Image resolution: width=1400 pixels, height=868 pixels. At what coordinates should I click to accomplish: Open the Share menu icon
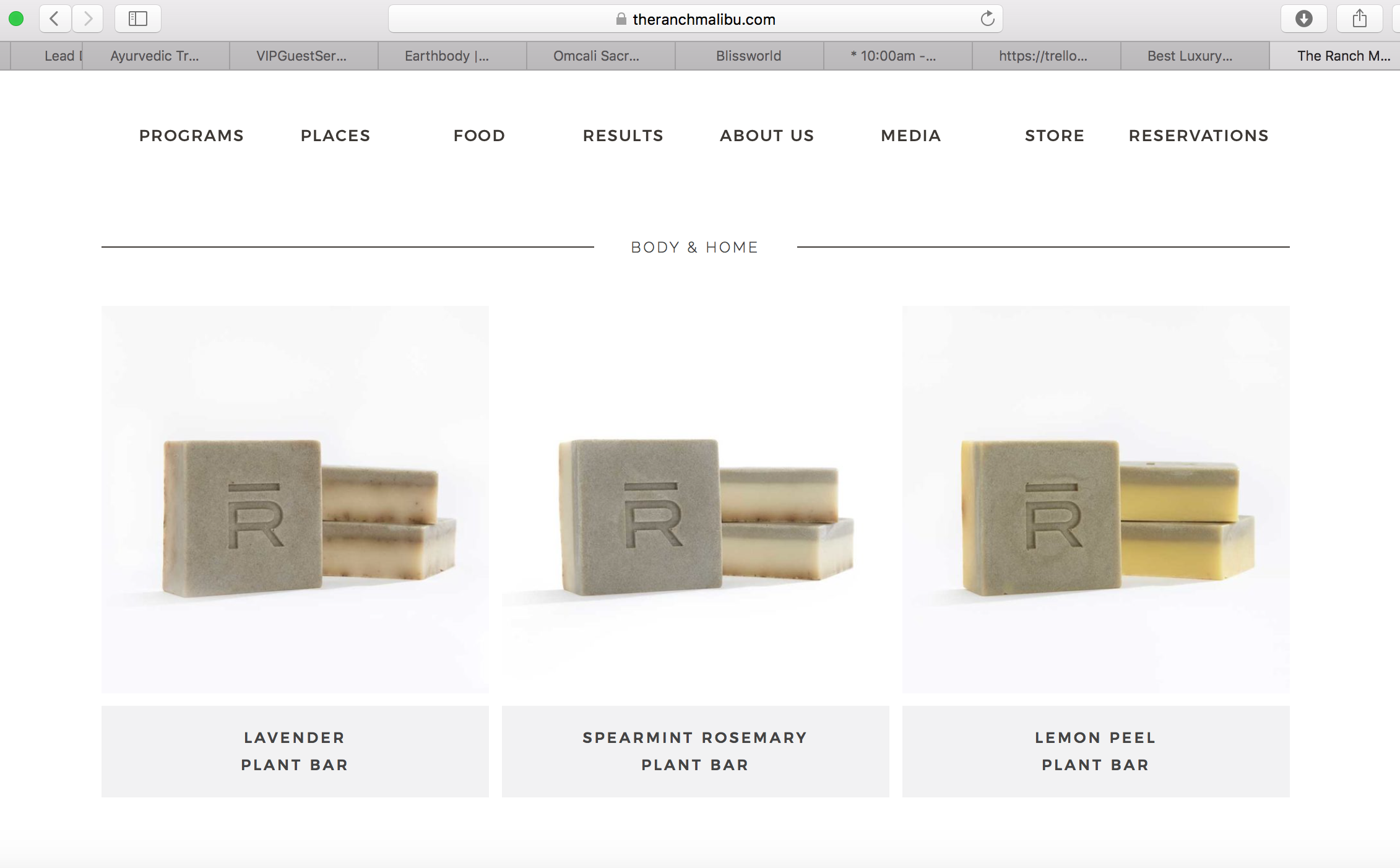pos(1360,19)
